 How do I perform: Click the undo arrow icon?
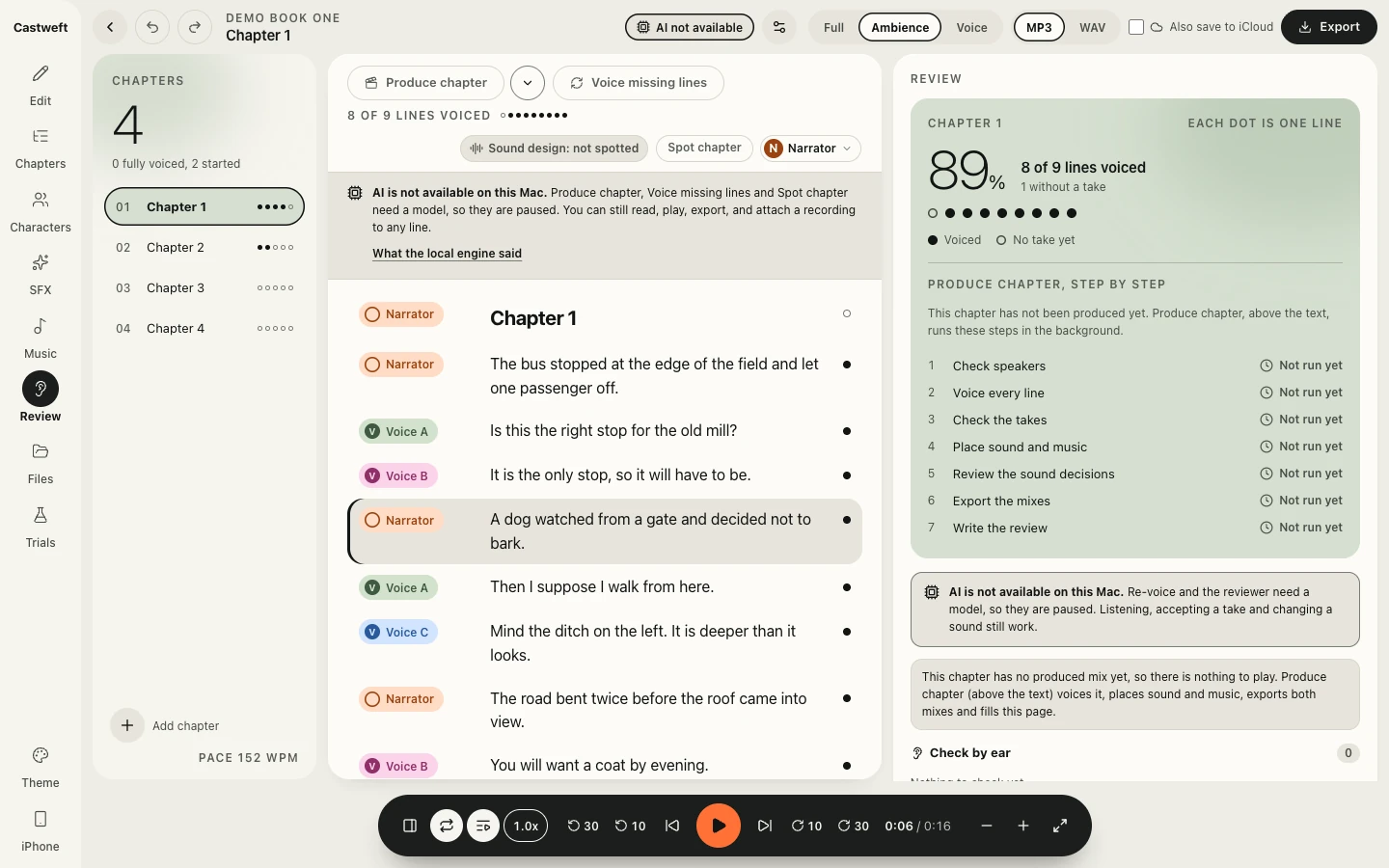152,27
